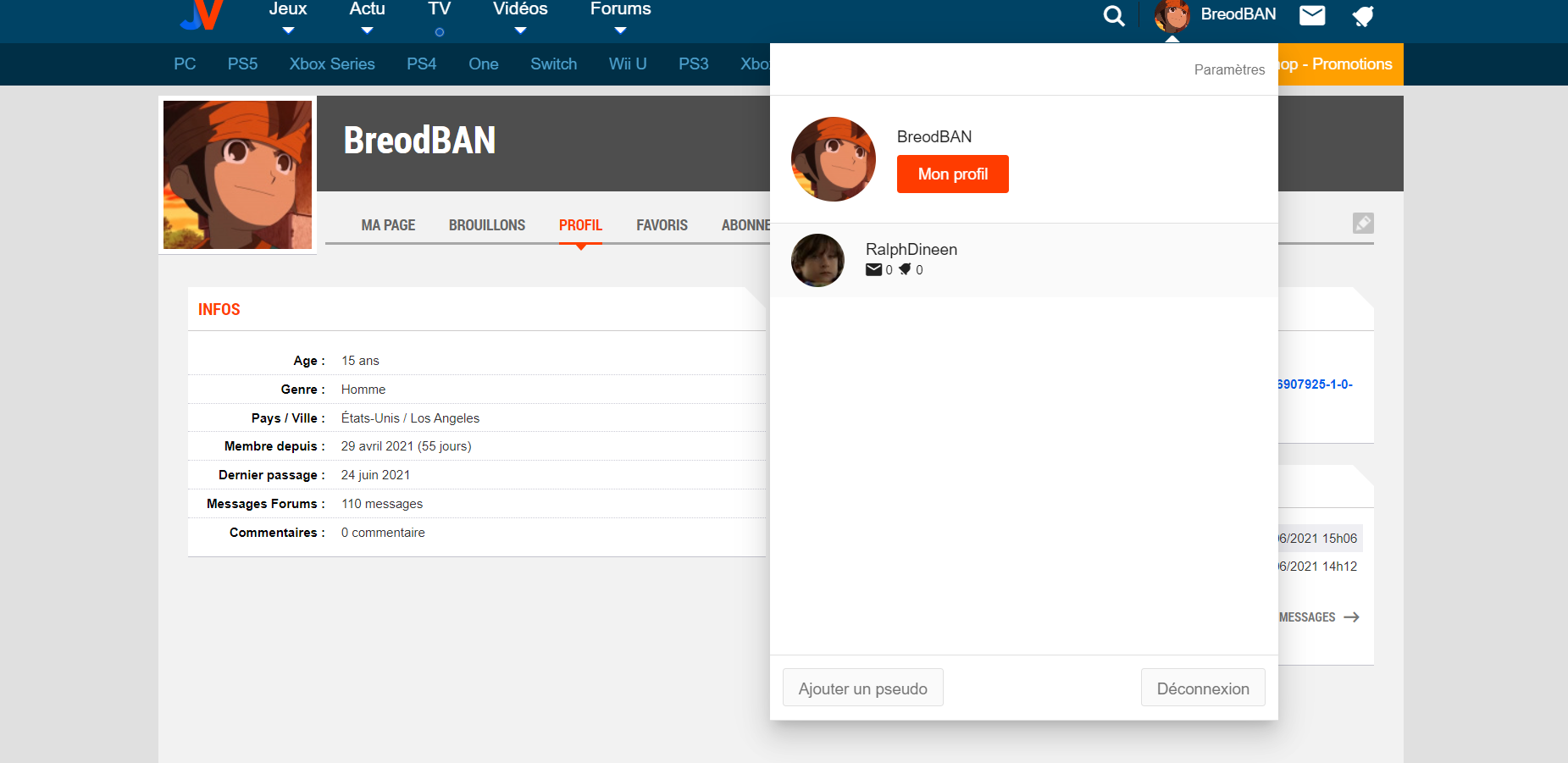
Task: Switch to the MA PAGE tab
Action: pyautogui.click(x=388, y=225)
